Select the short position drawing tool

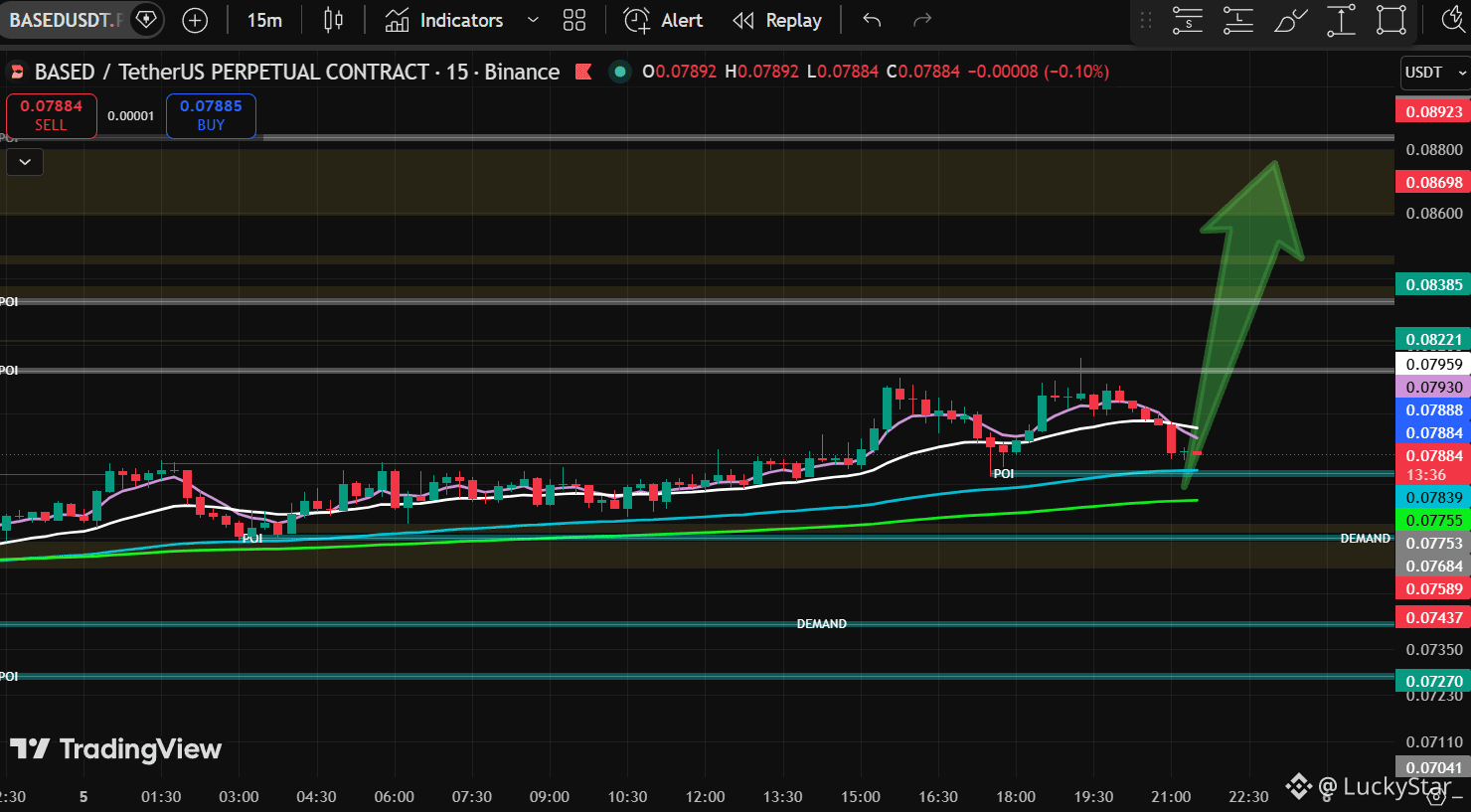point(1188,20)
